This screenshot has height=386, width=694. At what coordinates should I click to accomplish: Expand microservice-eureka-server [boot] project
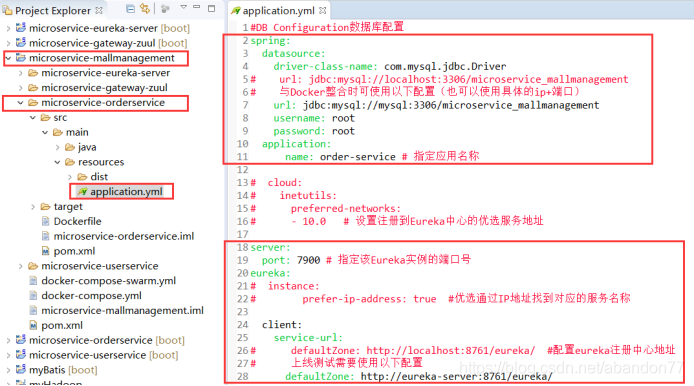pyautogui.click(x=8, y=28)
